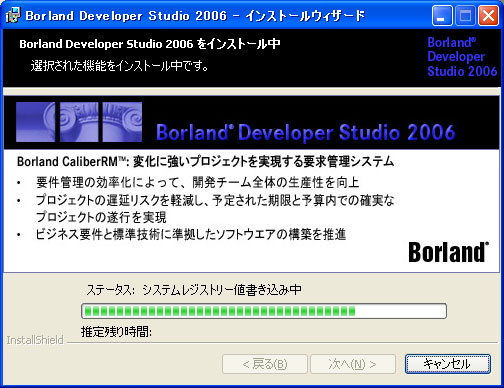Click the disabled 次へ(N) next button
504x388 pixels.
(353, 364)
